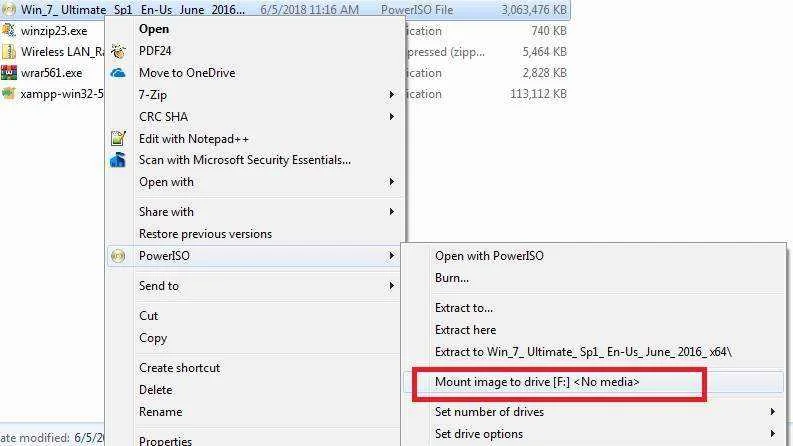Expand the Share with submenu arrow

[391, 211]
